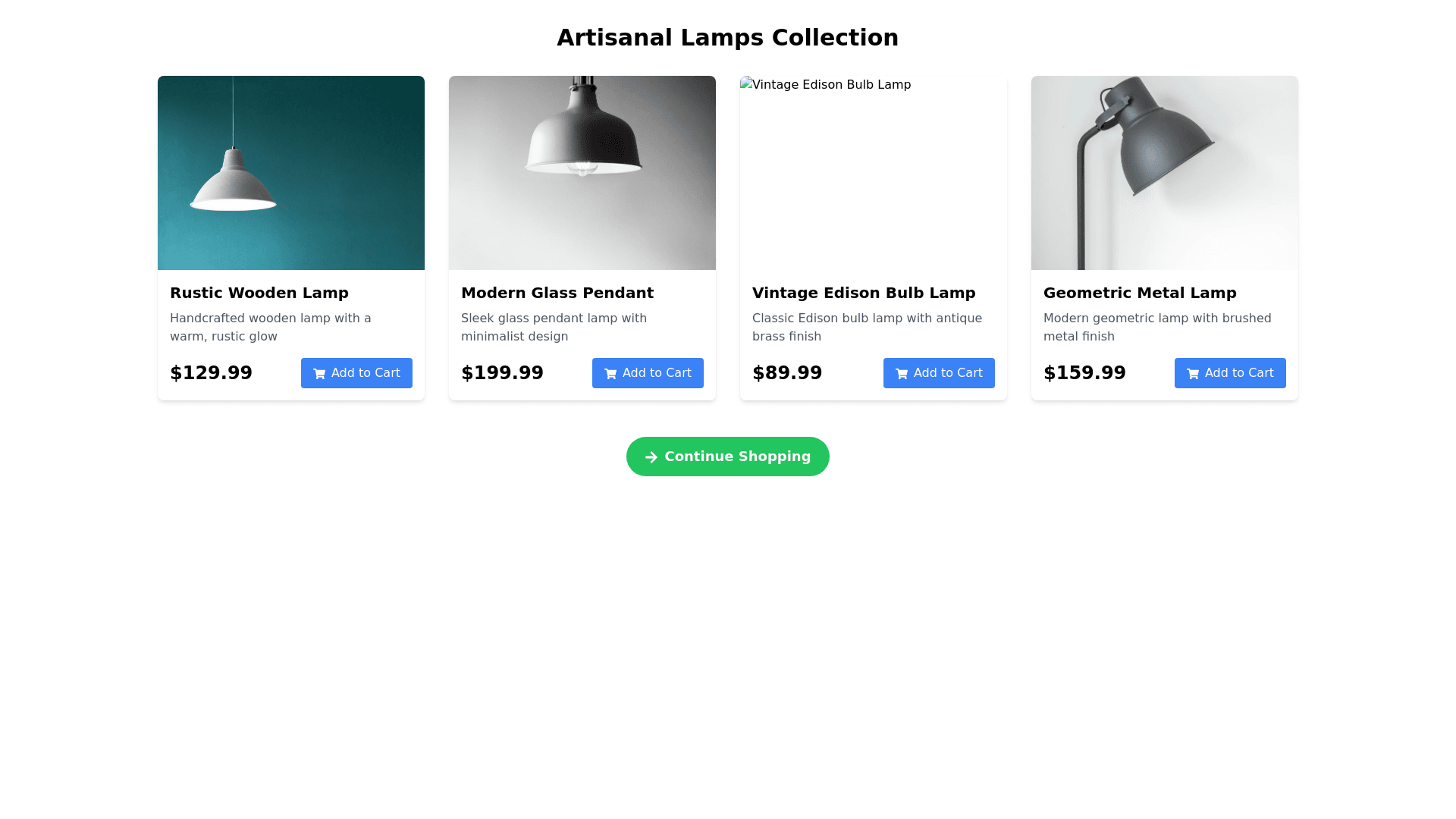Click cart icon on Geometric Metal Lamp button
Screen dimensions: 1456x819
click(x=1193, y=374)
